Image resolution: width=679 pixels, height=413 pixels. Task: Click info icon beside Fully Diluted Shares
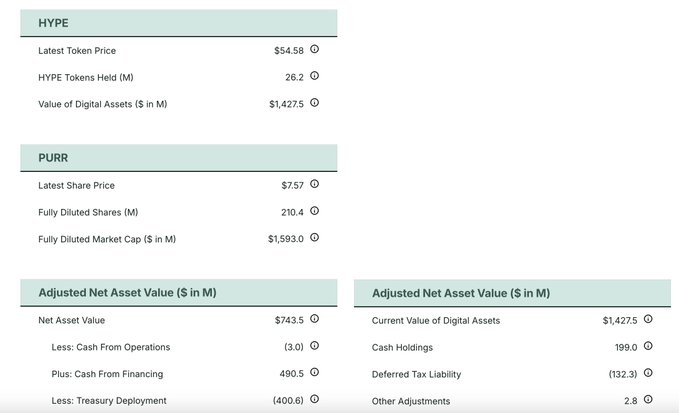[314, 211]
